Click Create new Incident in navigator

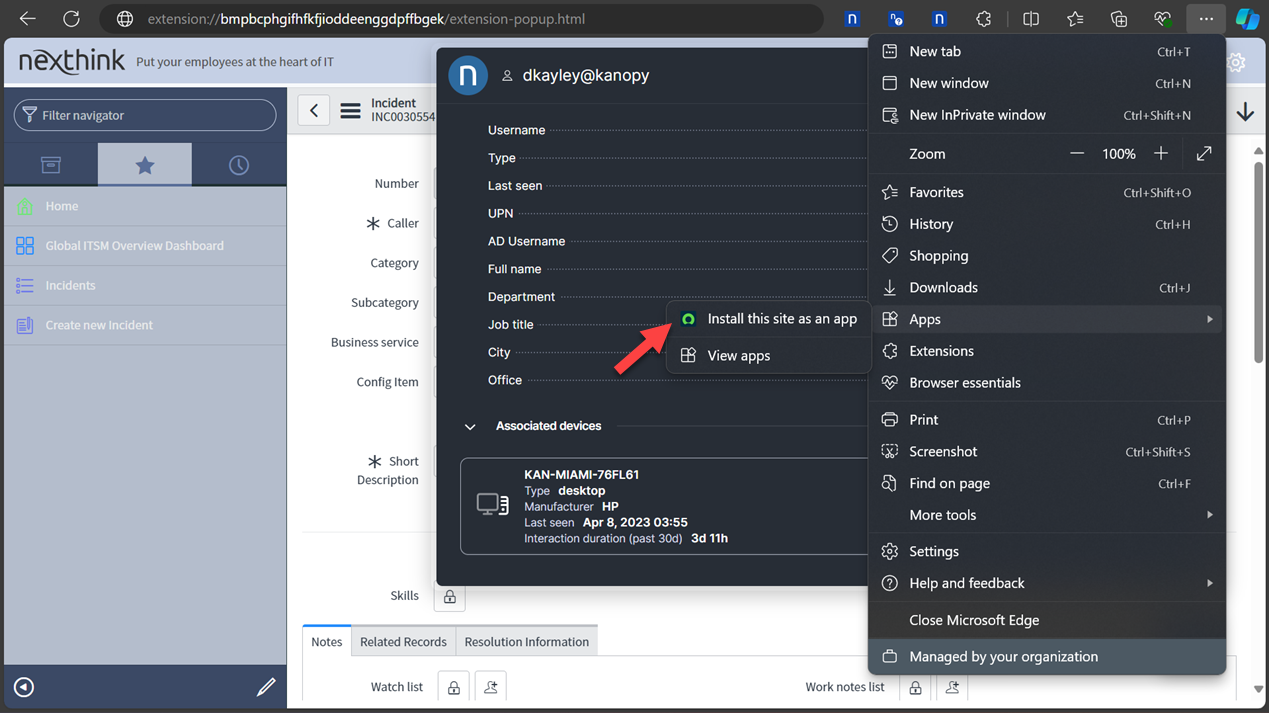(99, 325)
